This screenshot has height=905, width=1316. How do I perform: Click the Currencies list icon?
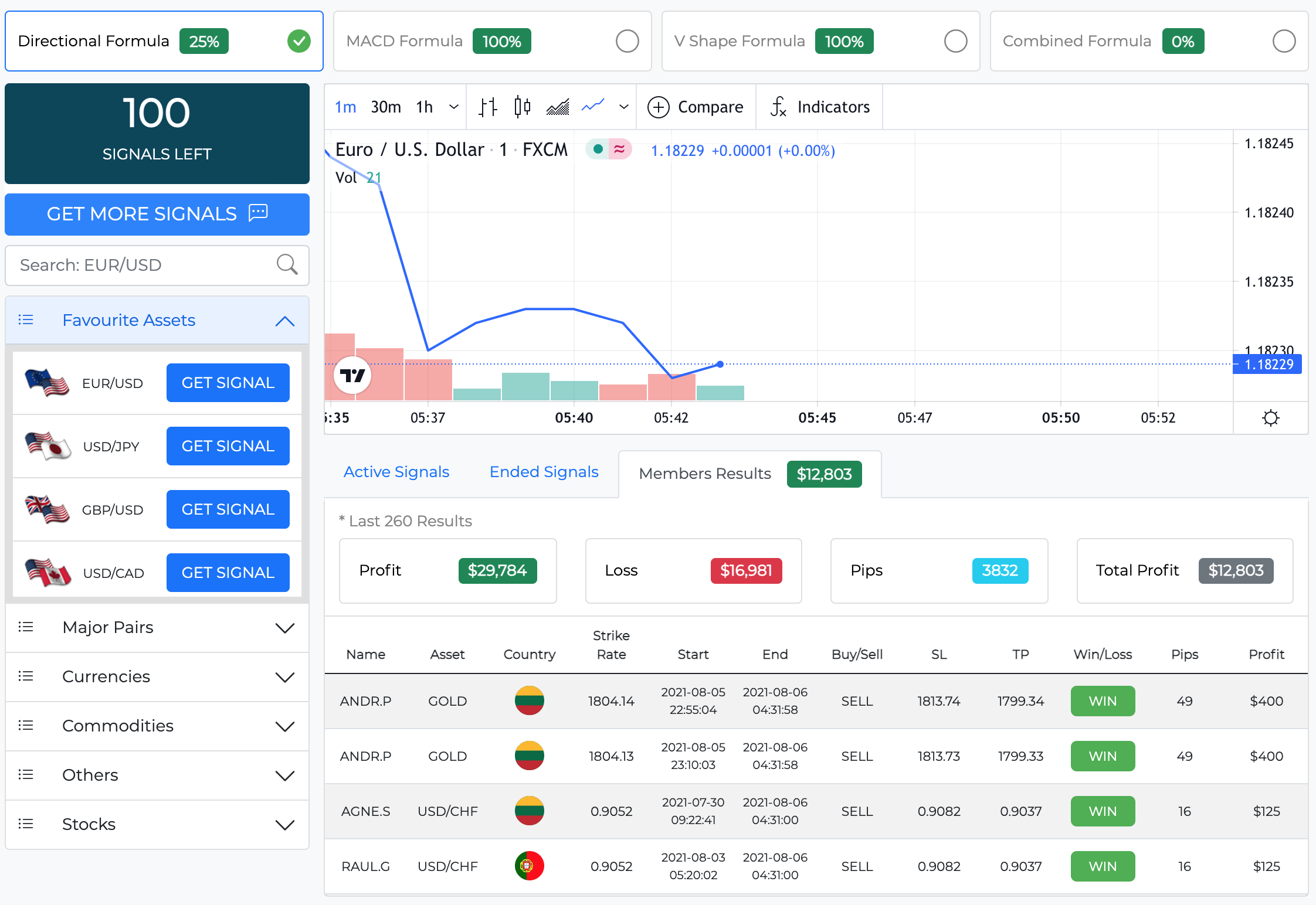tap(26, 676)
